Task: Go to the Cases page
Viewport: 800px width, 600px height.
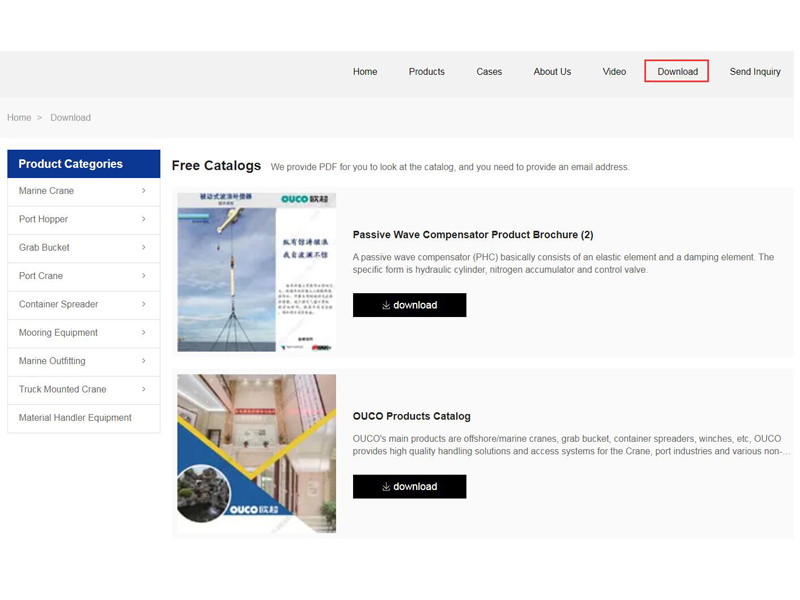Action: pos(489,72)
